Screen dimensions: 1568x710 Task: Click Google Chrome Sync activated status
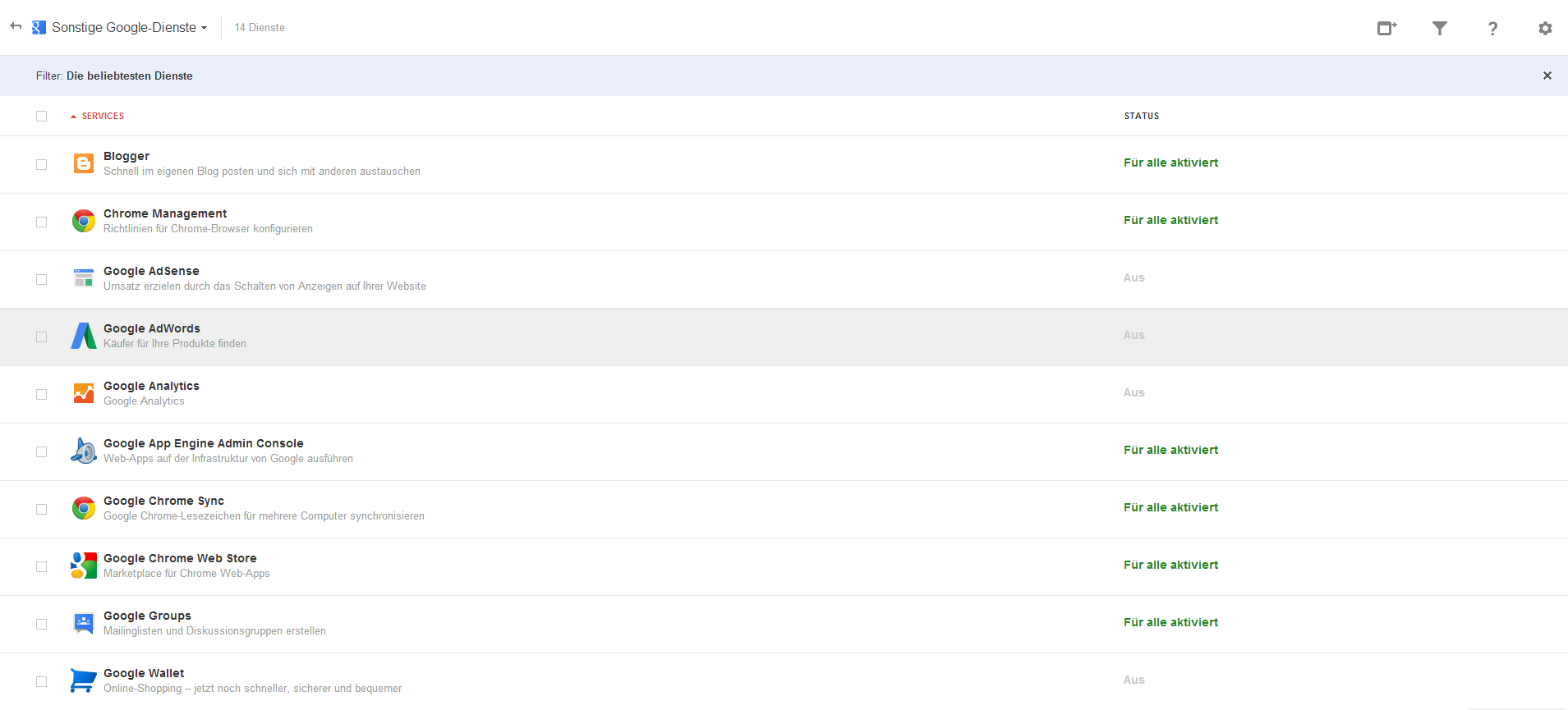pos(1170,507)
